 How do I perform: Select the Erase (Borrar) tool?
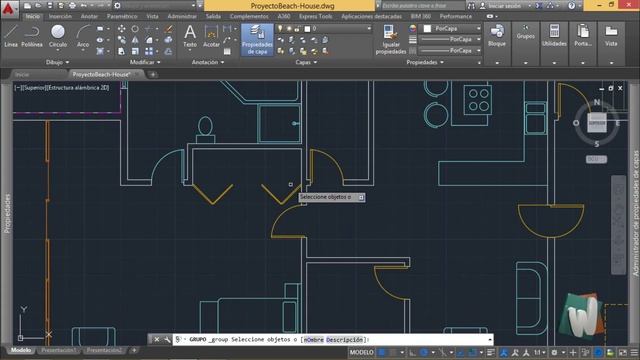(168, 29)
